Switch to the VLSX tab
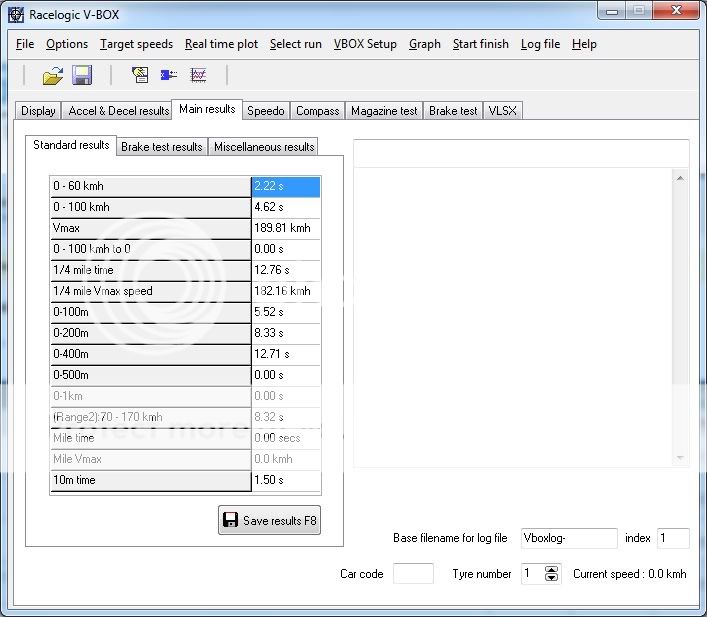707x617 pixels. tap(502, 111)
